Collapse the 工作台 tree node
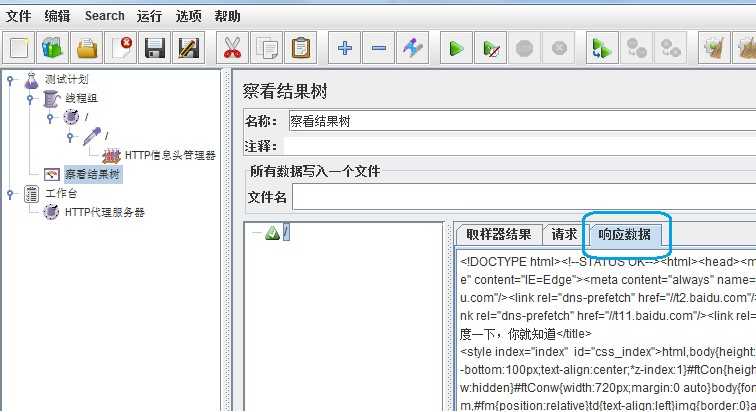The image size is (756, 412). click(10, 194)
